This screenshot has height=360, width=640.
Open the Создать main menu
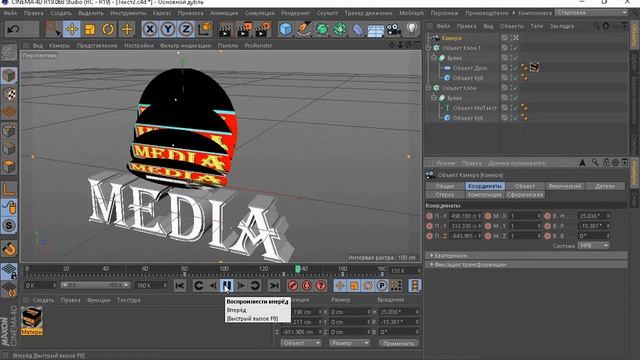tap(61, 13)
